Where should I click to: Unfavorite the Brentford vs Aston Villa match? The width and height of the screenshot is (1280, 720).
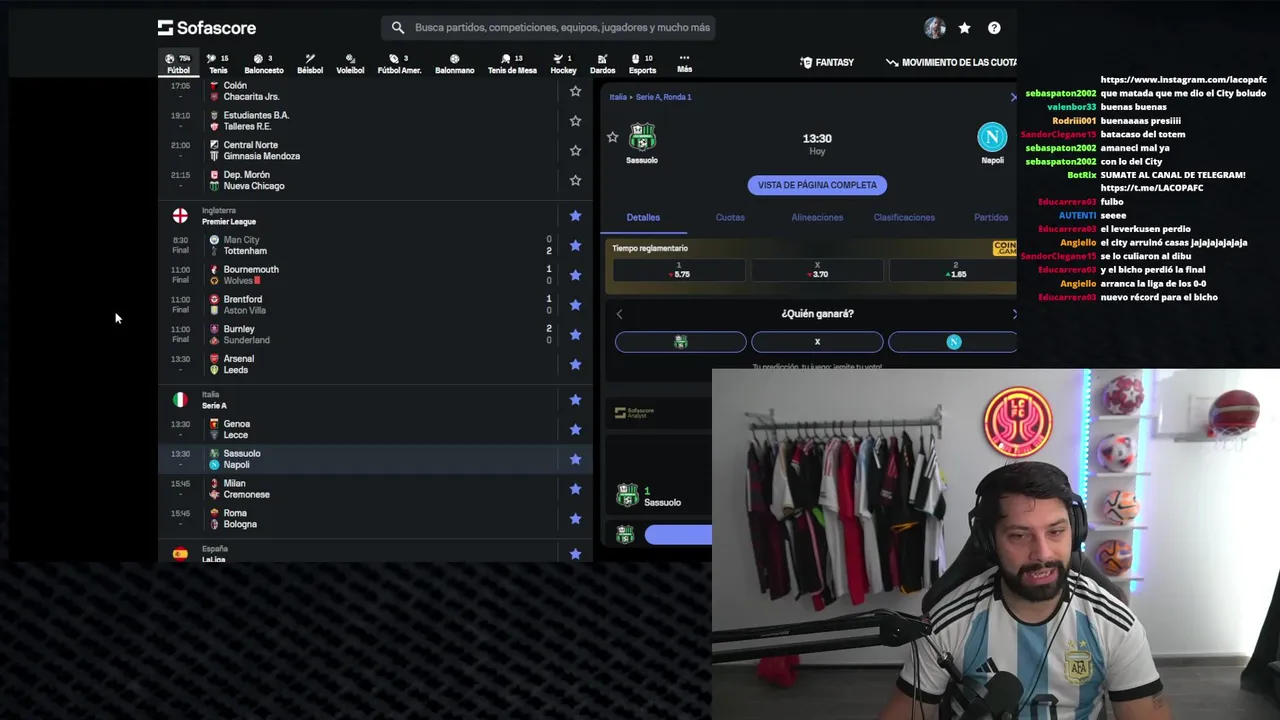click(575, 305)
